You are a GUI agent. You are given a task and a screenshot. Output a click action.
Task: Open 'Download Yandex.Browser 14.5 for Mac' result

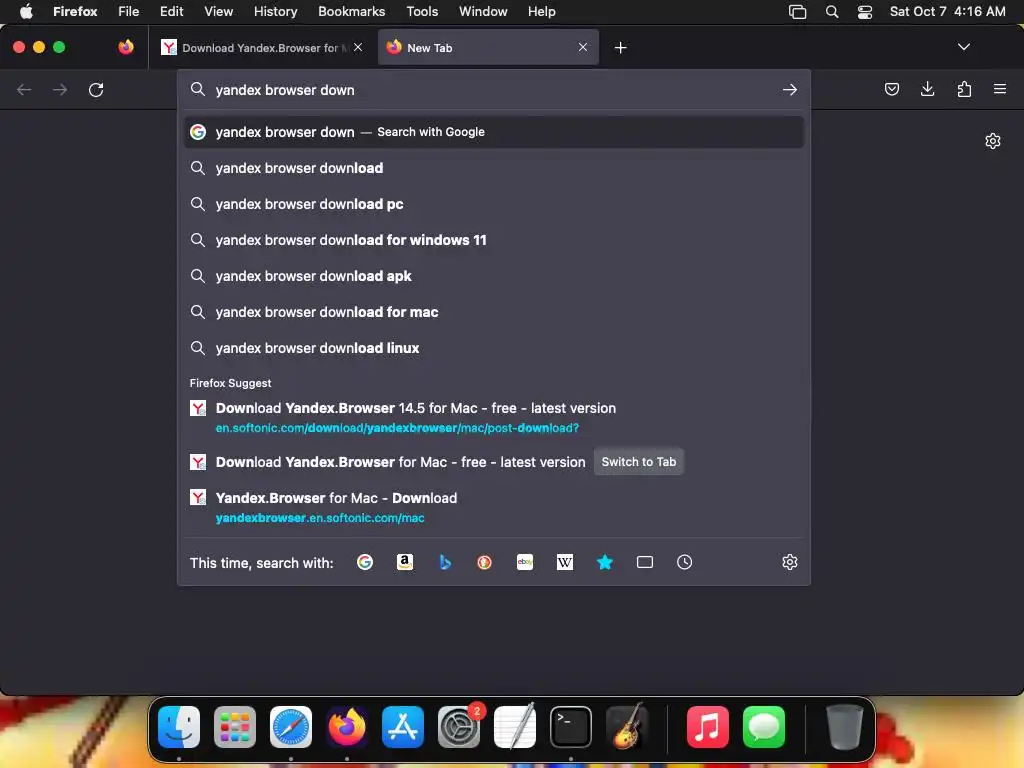pos(494,417)
